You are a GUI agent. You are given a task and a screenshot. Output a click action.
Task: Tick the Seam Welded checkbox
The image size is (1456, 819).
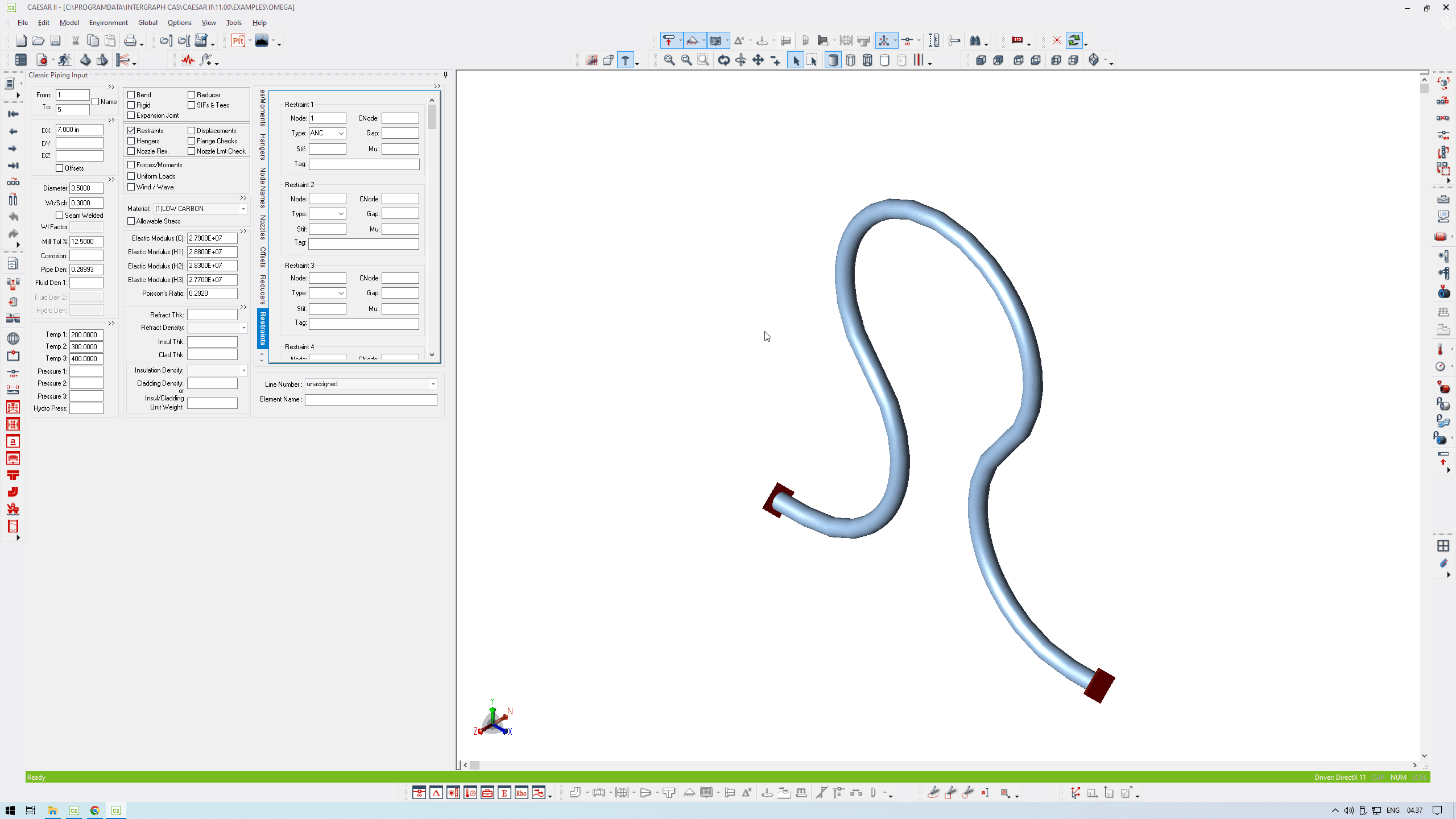(x=60, y=216)
